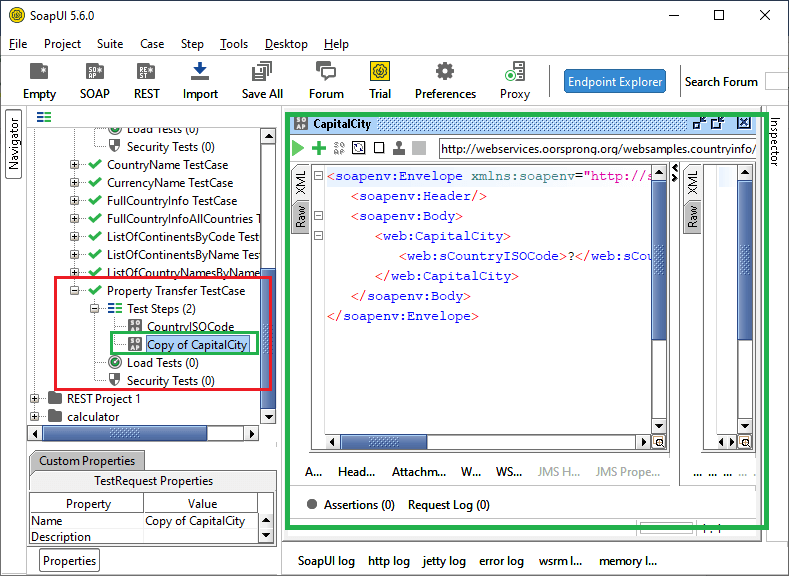Click Endpoint Explorer button
This screenshot has width=789, height=576.
(615, 81)
